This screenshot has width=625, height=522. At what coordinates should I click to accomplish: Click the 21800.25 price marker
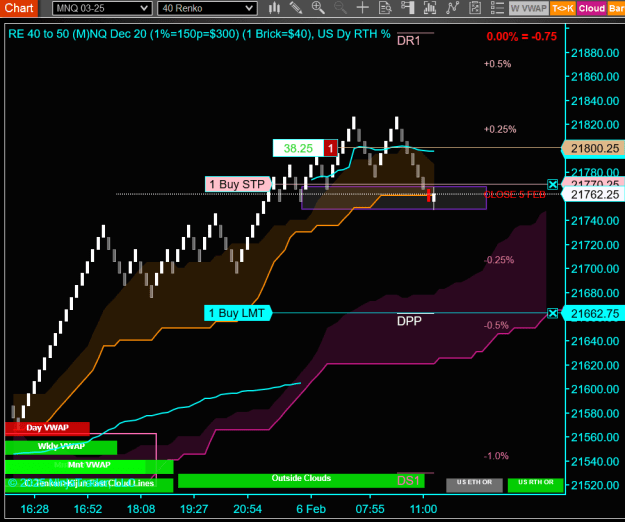tap(594, 149)
